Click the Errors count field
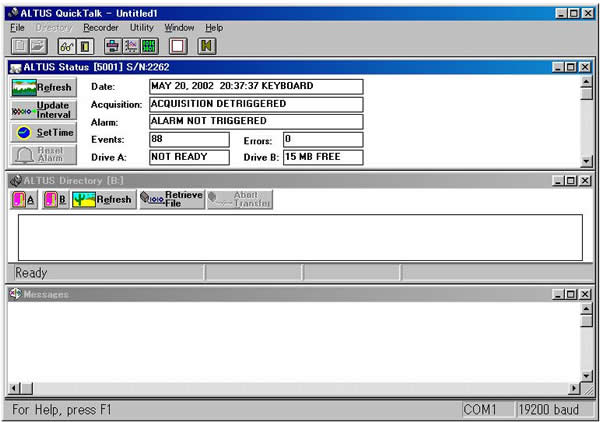This screenshot has height=422, width=600. click(323, 140)
